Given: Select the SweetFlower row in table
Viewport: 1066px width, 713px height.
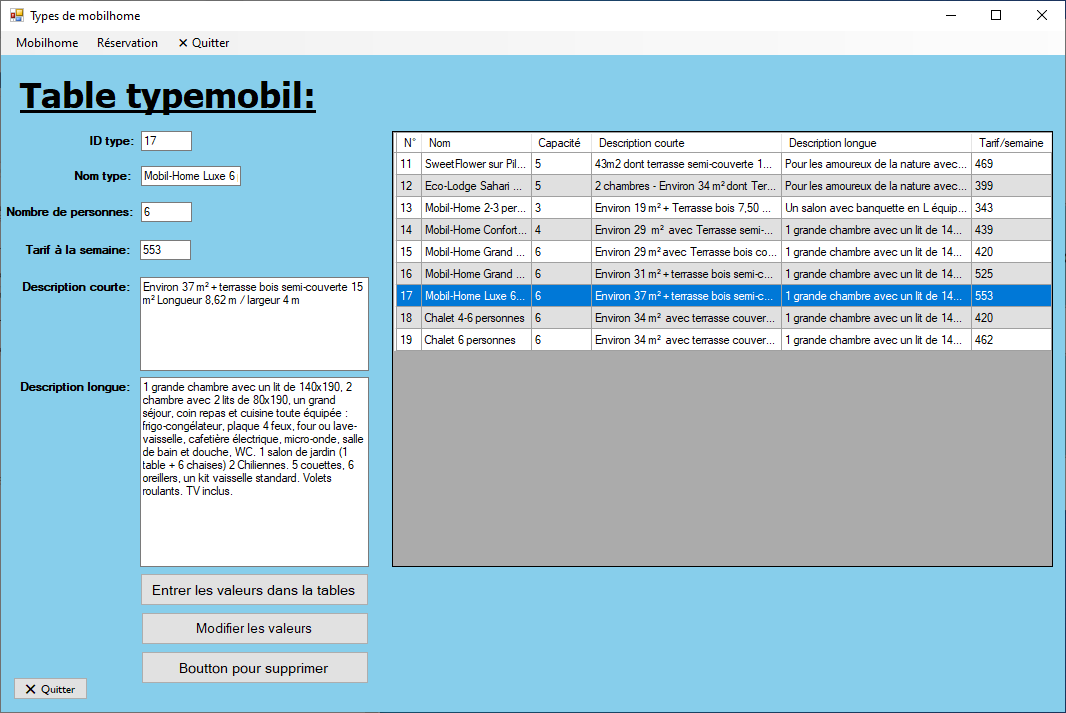Looking at the screenshot, I should pos(475,164).
